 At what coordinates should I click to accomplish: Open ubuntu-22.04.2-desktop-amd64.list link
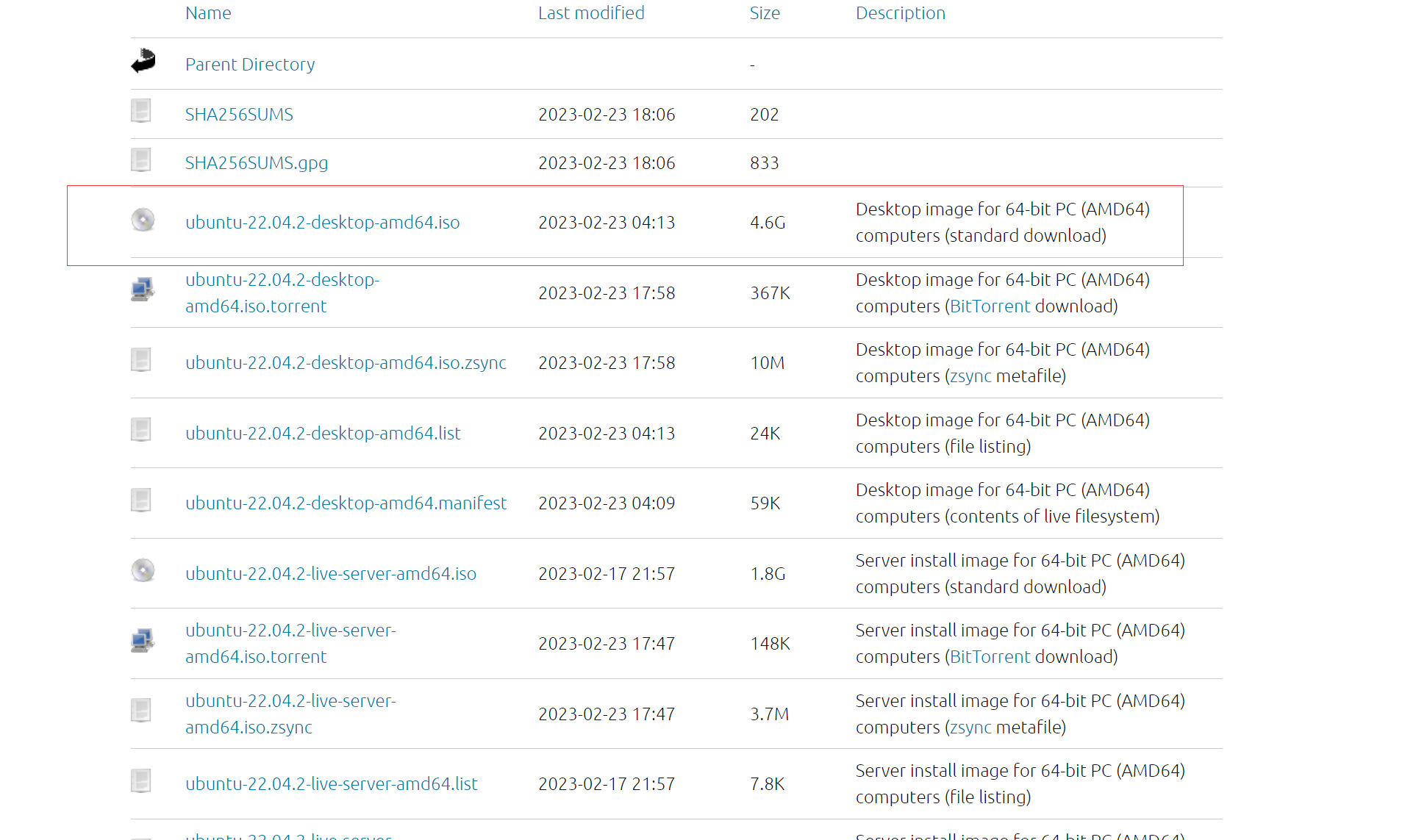pyautogui.click(x=323, y=434)
